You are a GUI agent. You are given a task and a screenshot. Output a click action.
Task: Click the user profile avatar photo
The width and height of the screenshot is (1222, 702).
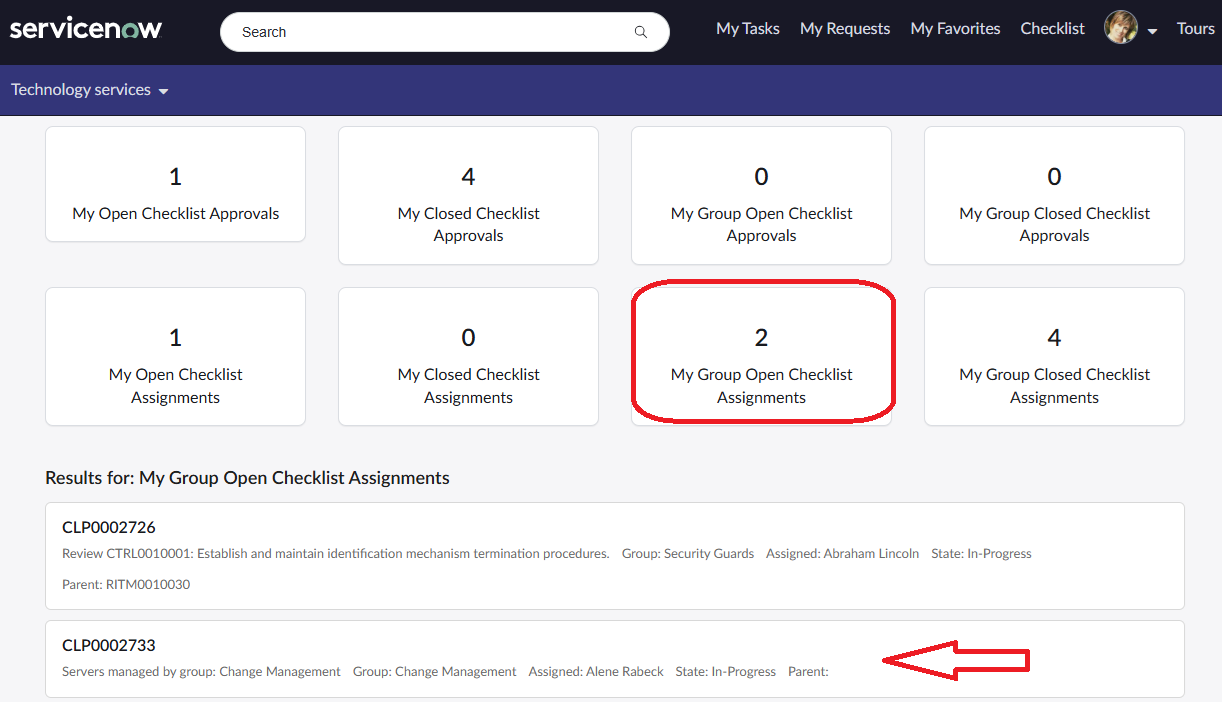coord(1120,27)
